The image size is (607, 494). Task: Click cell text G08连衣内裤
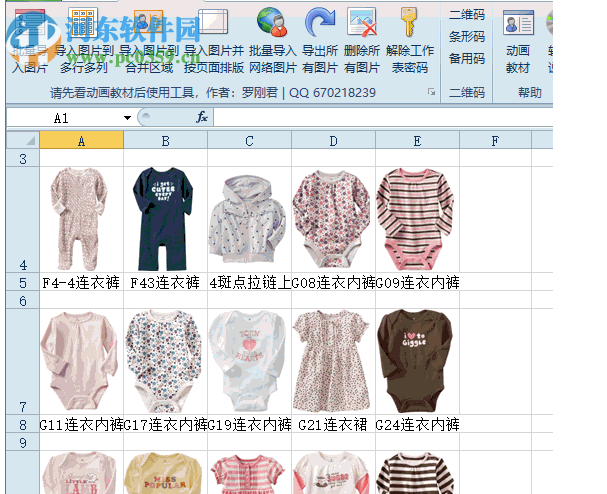[333, 283]
